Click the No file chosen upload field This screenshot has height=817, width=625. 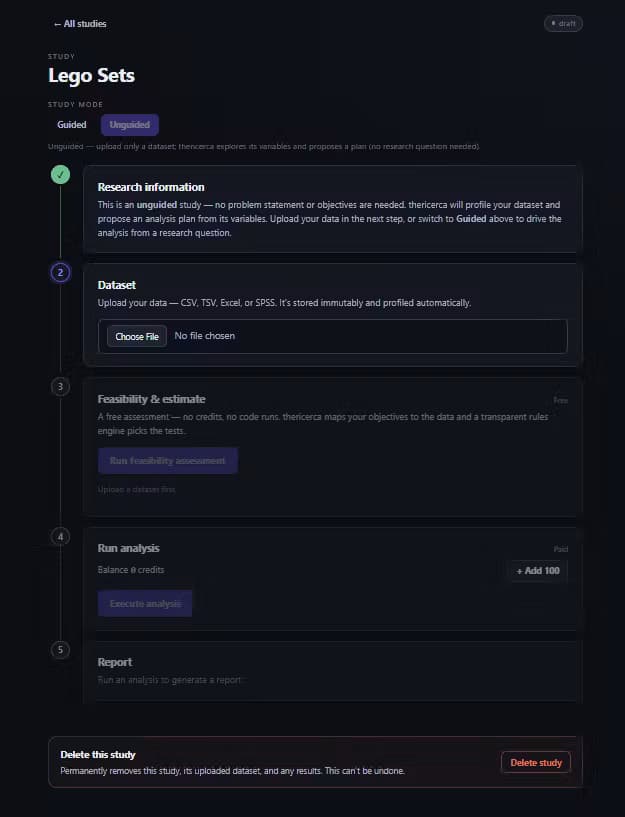(333, 337)
